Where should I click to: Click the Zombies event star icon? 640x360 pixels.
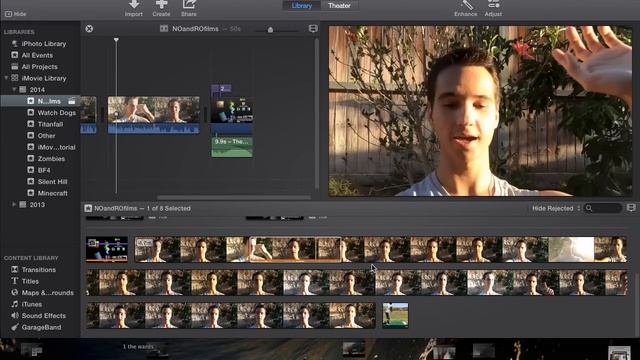(31, 158)
